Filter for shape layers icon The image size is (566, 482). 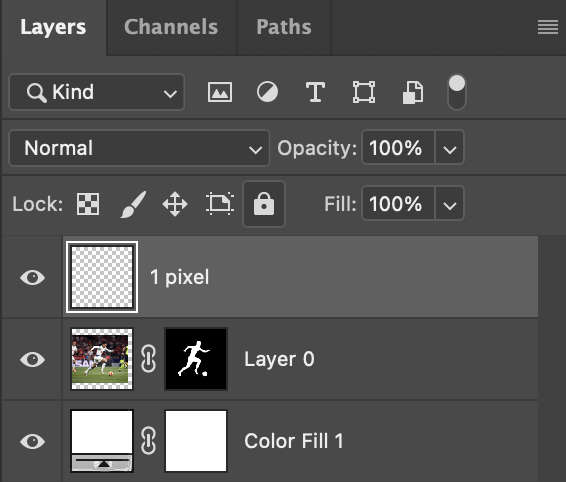364,92
